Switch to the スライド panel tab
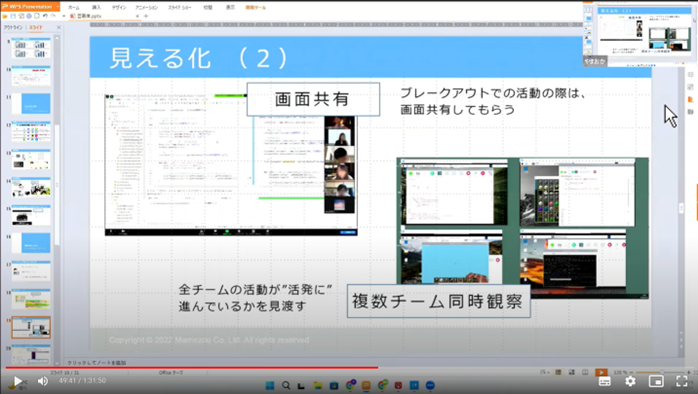The width and height of the screenshot is (698, 394). coord(36,28)
